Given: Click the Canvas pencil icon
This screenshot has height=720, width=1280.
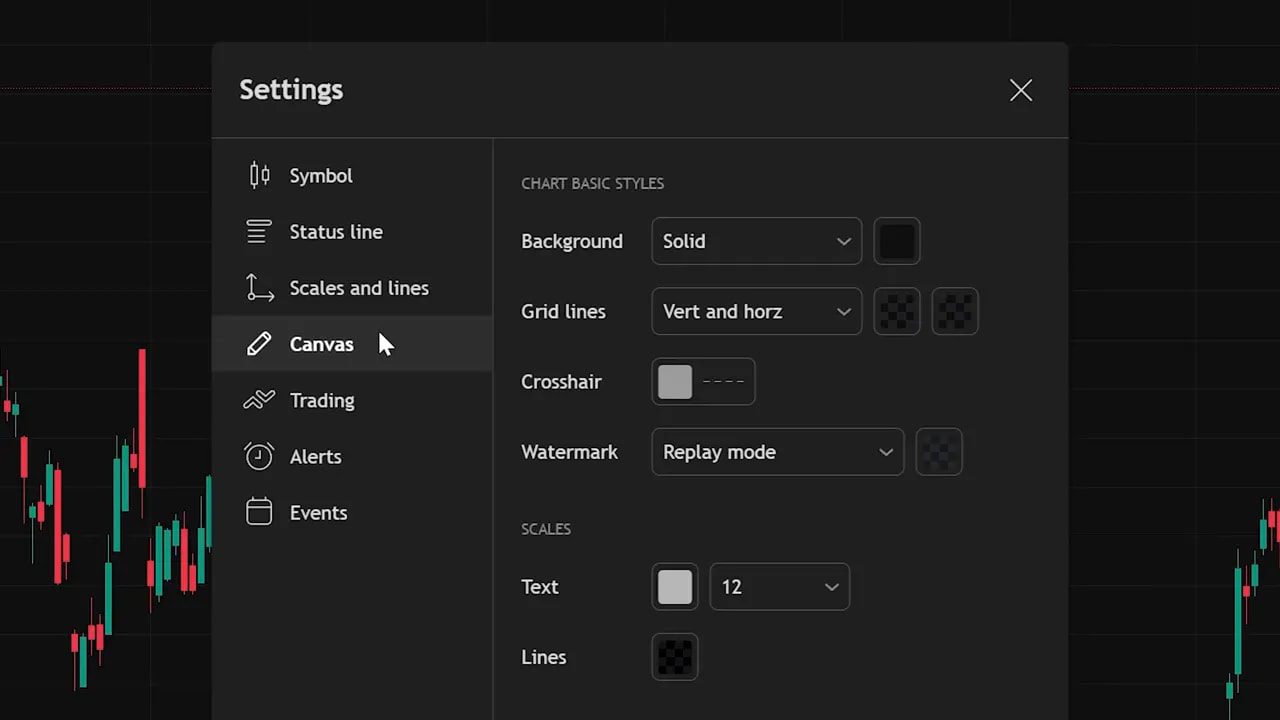Looking at the screenshot, I should pos(259,343).
